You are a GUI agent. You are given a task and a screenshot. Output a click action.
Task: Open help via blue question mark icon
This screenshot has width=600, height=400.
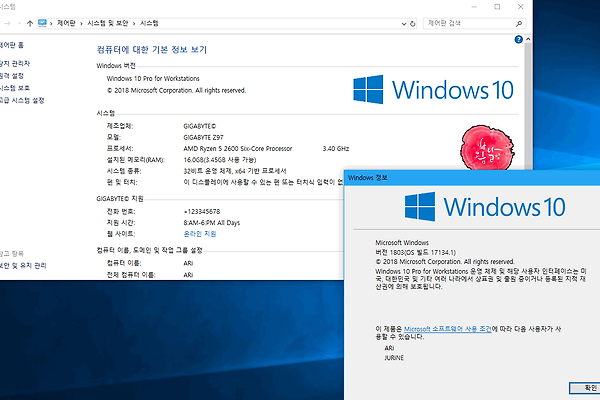(519, 40)
